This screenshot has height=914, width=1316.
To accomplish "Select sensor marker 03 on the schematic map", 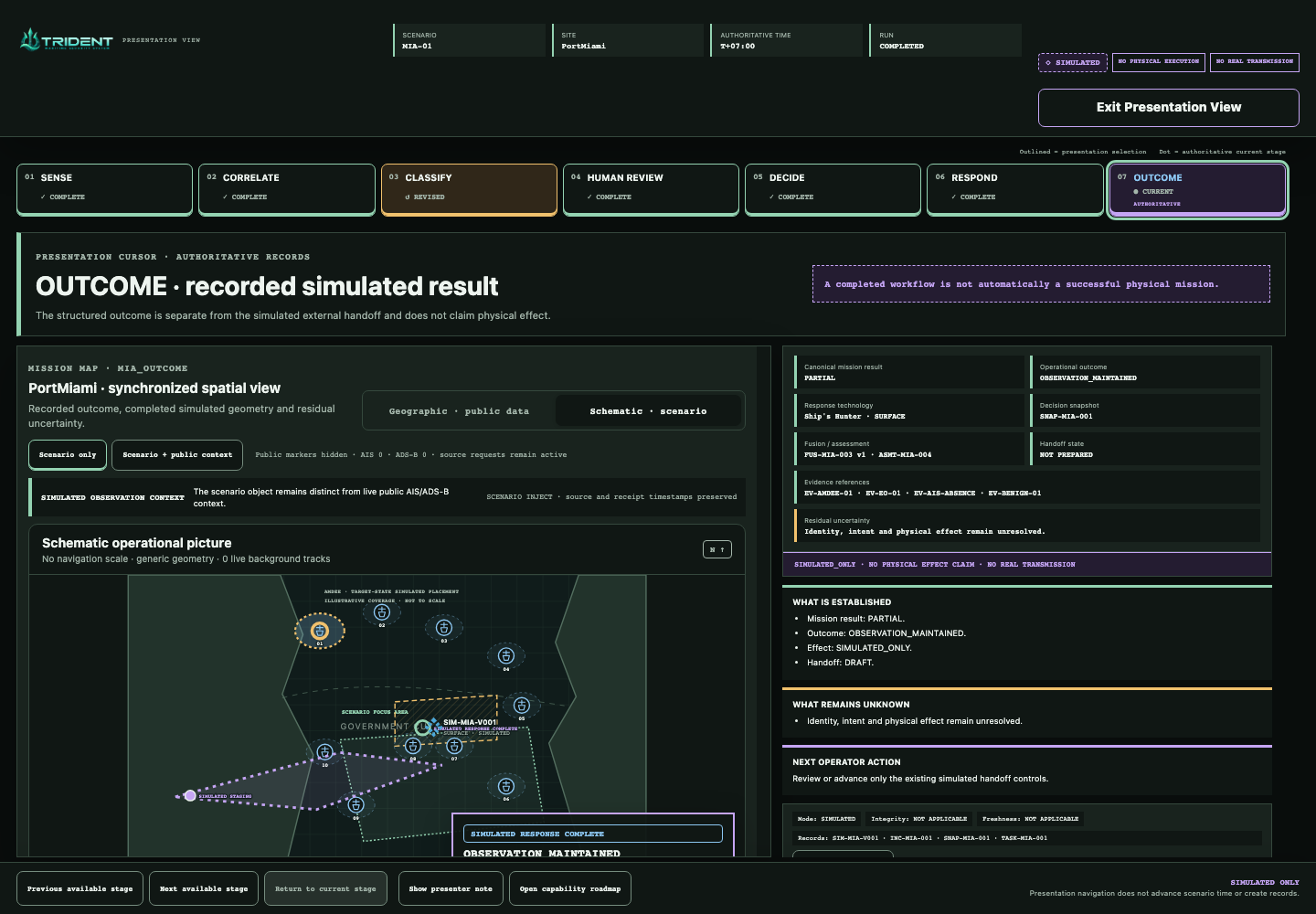I will coord(444,628).
